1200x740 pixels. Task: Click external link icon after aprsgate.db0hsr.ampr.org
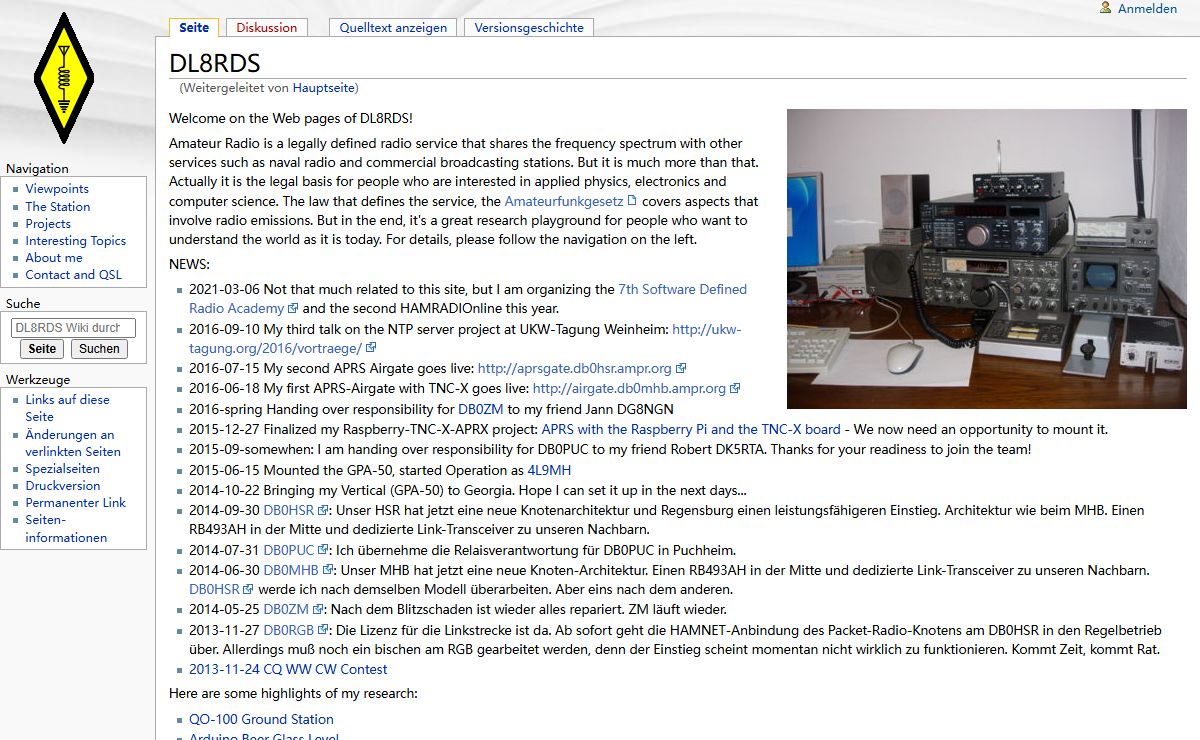(681, 369)
